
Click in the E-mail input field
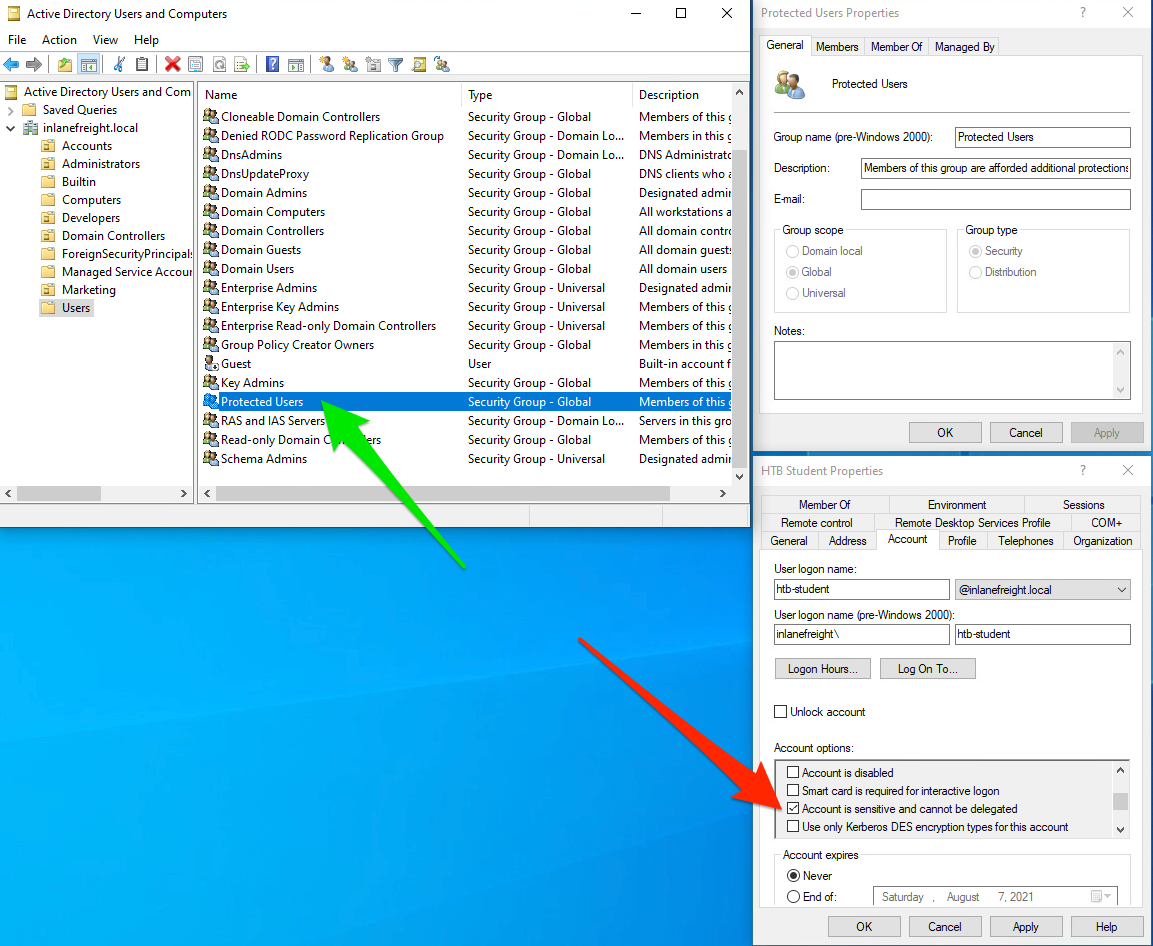click(995, 200)
